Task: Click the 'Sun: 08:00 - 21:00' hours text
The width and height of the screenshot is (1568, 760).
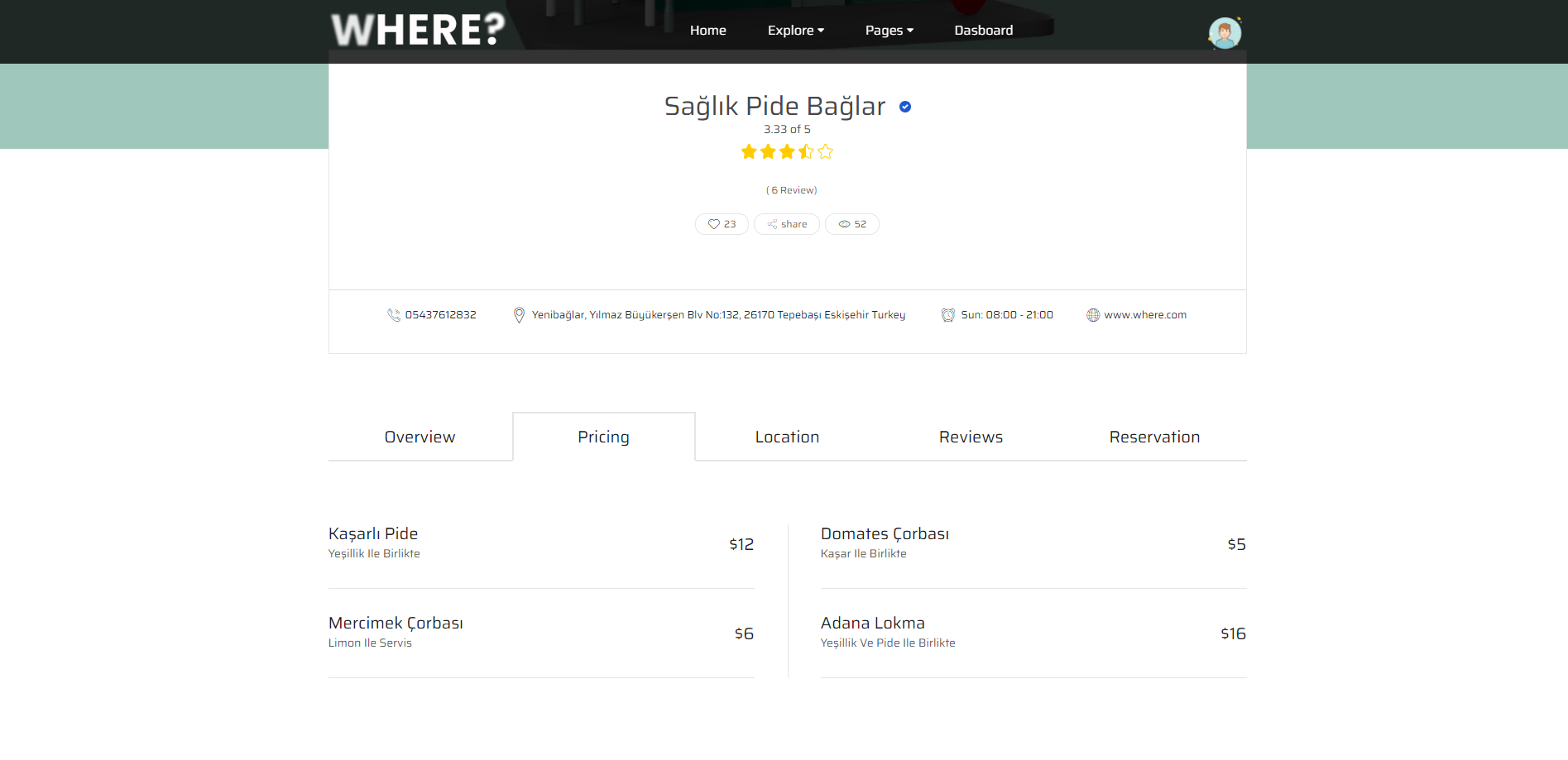Action: pos(1007,315)
